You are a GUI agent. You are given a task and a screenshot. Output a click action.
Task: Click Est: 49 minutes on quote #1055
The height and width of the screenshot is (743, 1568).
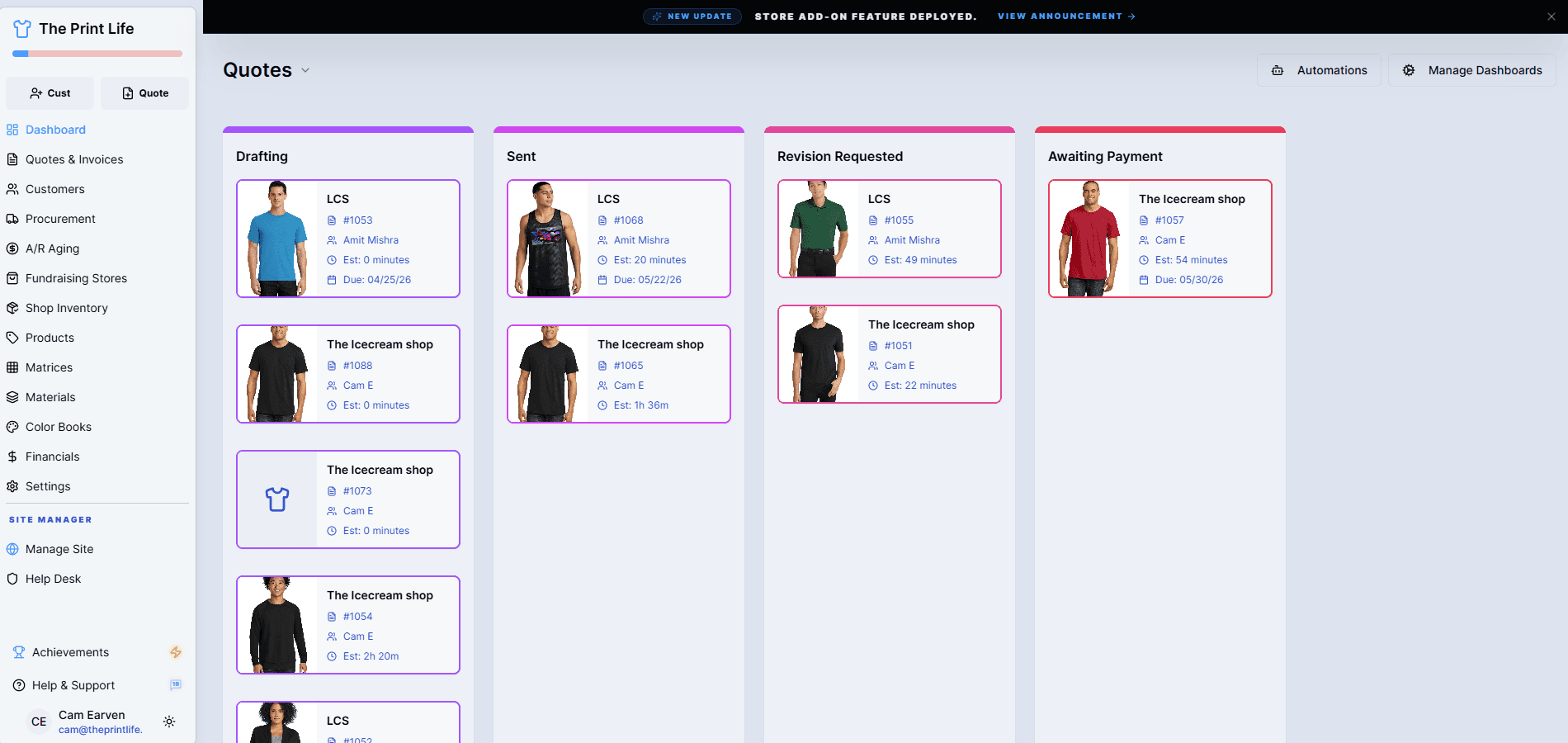point(921,260)
